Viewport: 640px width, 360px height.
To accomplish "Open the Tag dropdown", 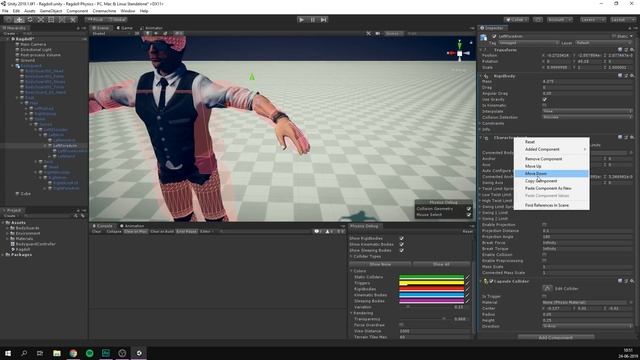I will click(529, 42).
